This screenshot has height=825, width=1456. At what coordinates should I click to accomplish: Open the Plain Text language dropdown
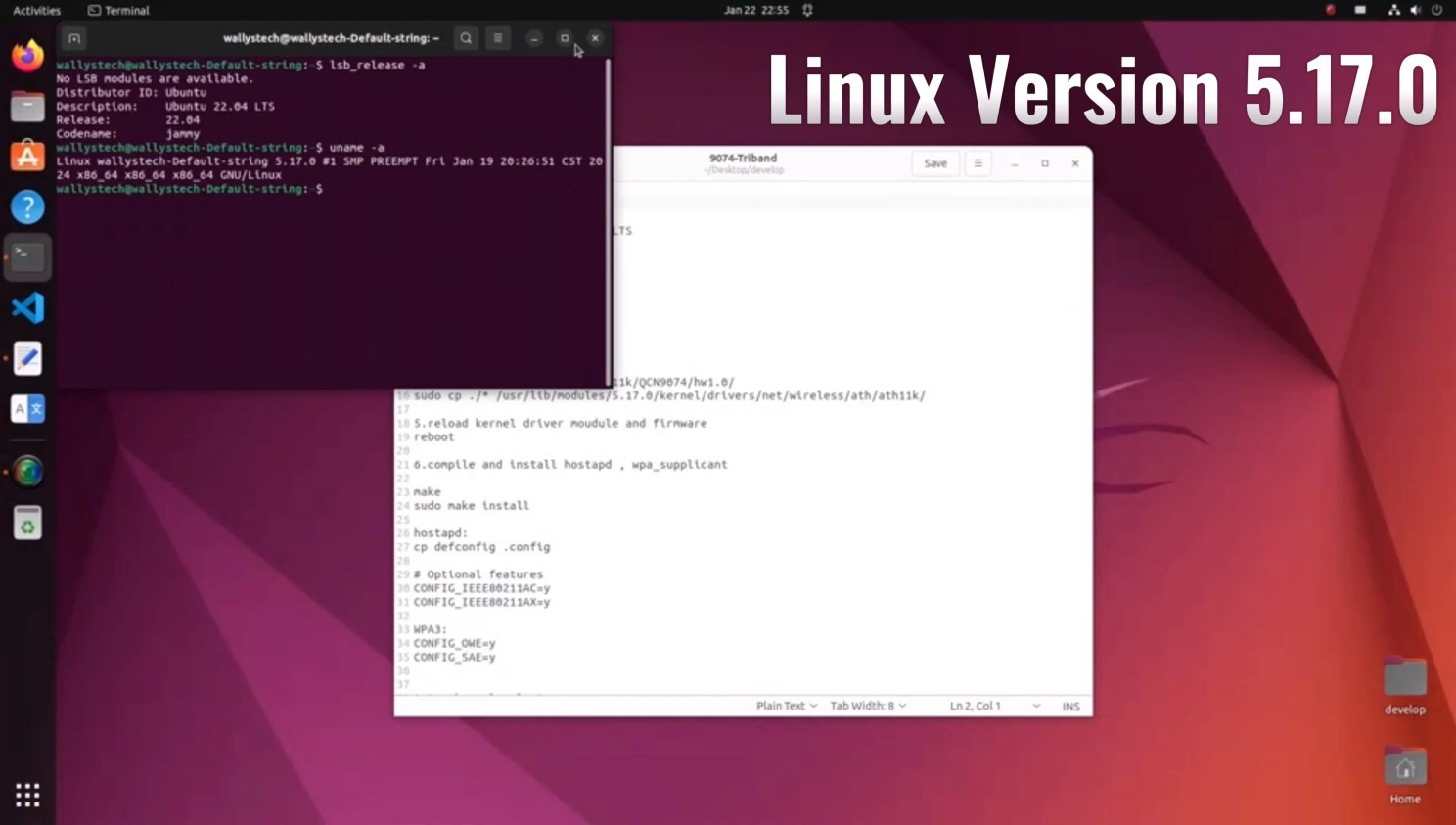(x=787, y=706)
